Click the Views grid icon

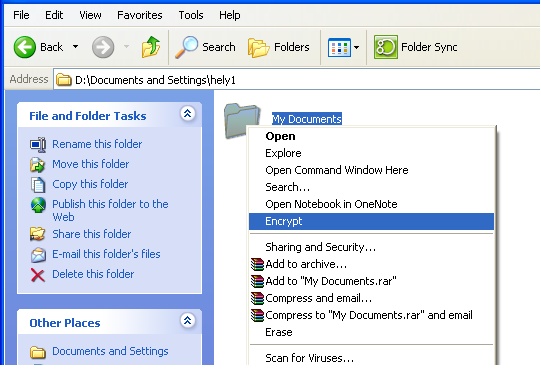click(x=339, y=47)
